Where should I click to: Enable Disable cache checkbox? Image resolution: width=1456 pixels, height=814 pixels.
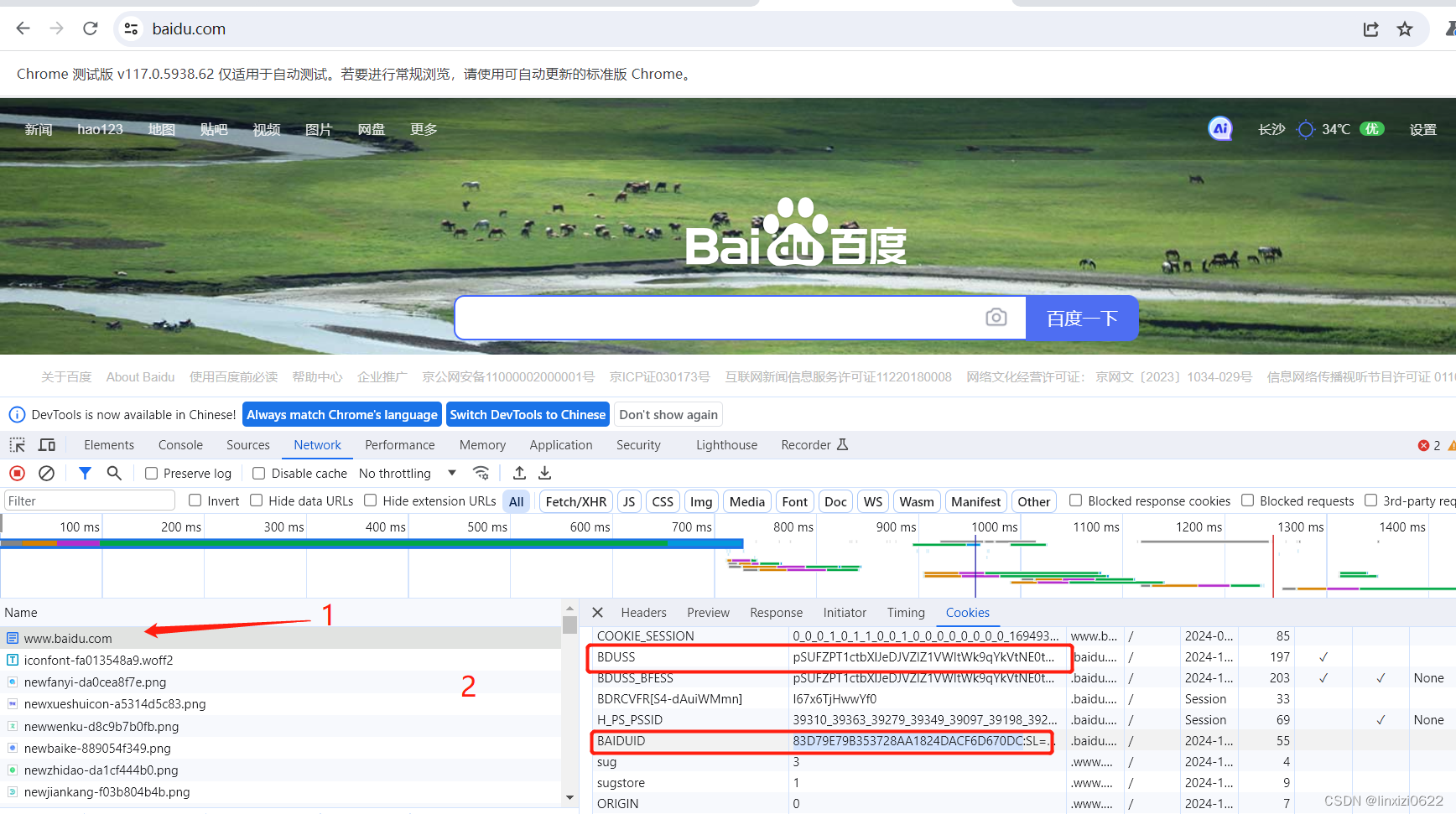tap(259, 473)
